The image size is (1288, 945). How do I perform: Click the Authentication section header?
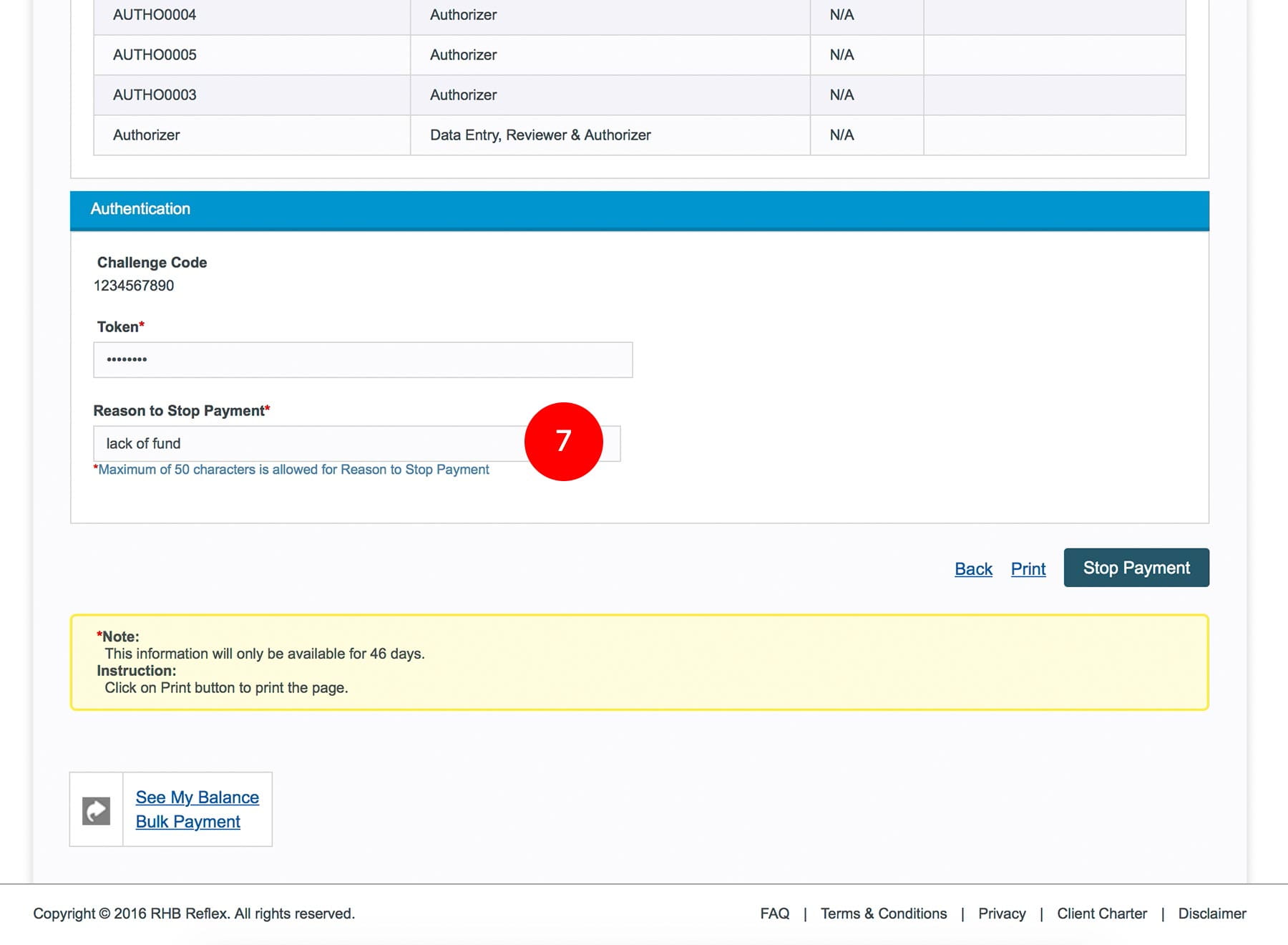click(639, 209)
